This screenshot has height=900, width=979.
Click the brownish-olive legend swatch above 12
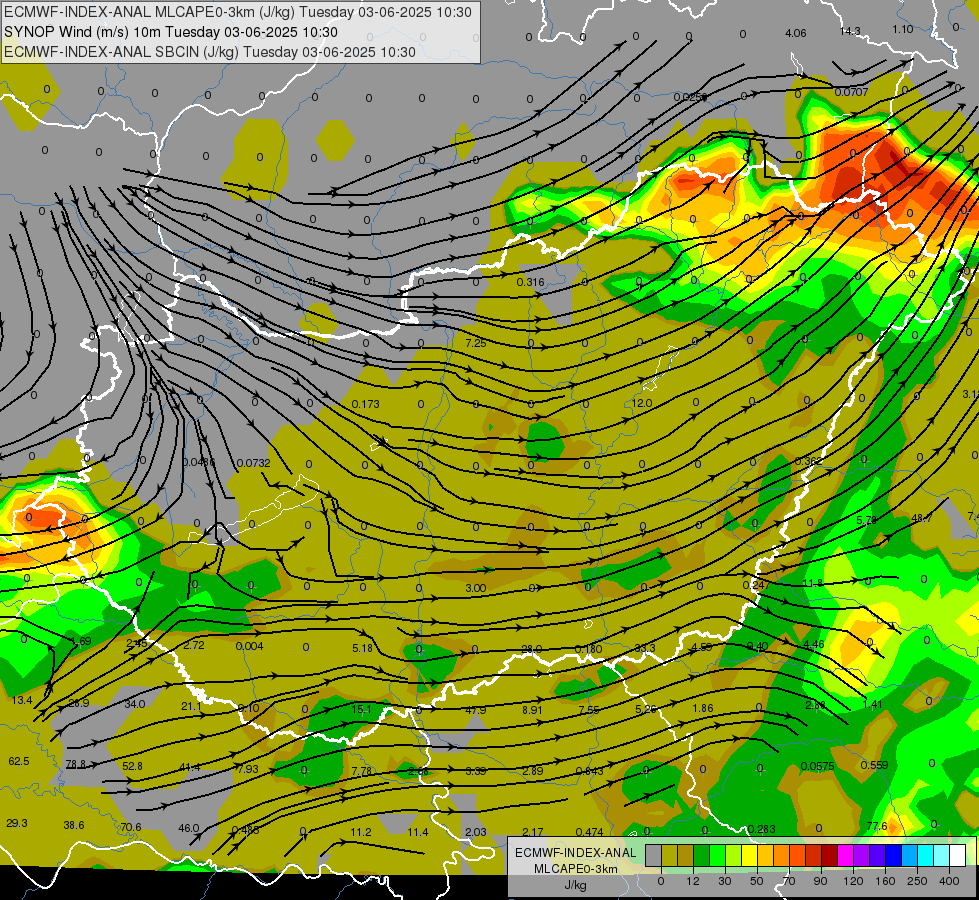coord(686,855)
